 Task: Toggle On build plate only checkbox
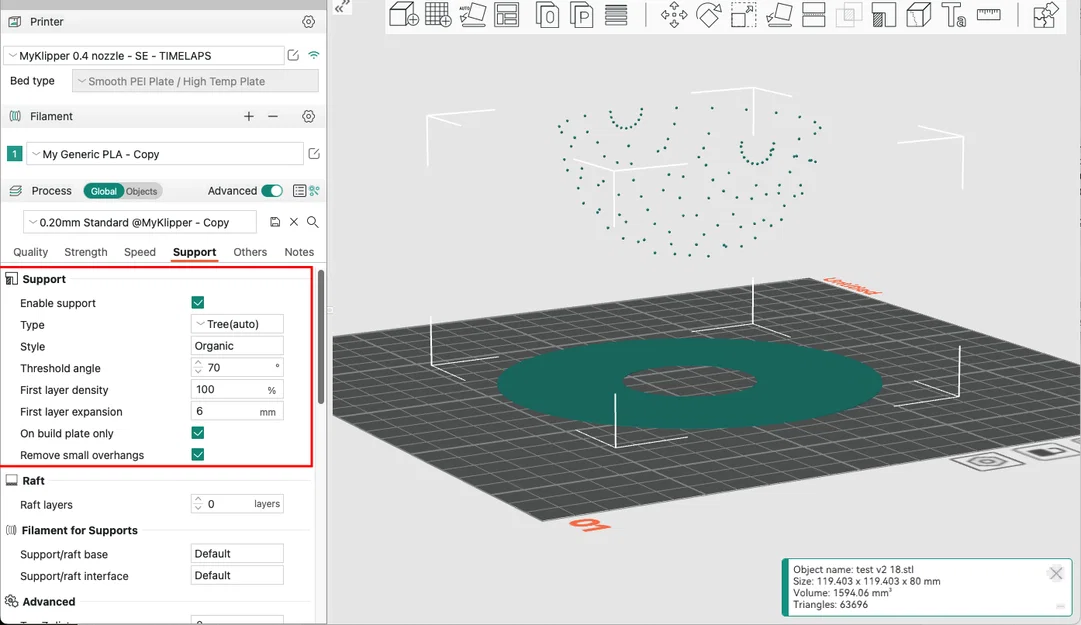pos(198,433)
